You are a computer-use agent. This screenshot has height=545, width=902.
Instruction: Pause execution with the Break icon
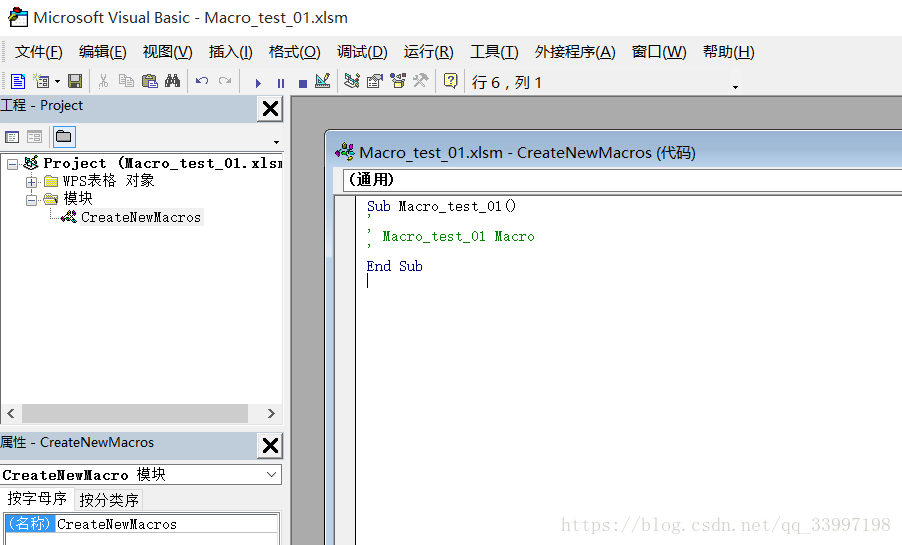281,83
